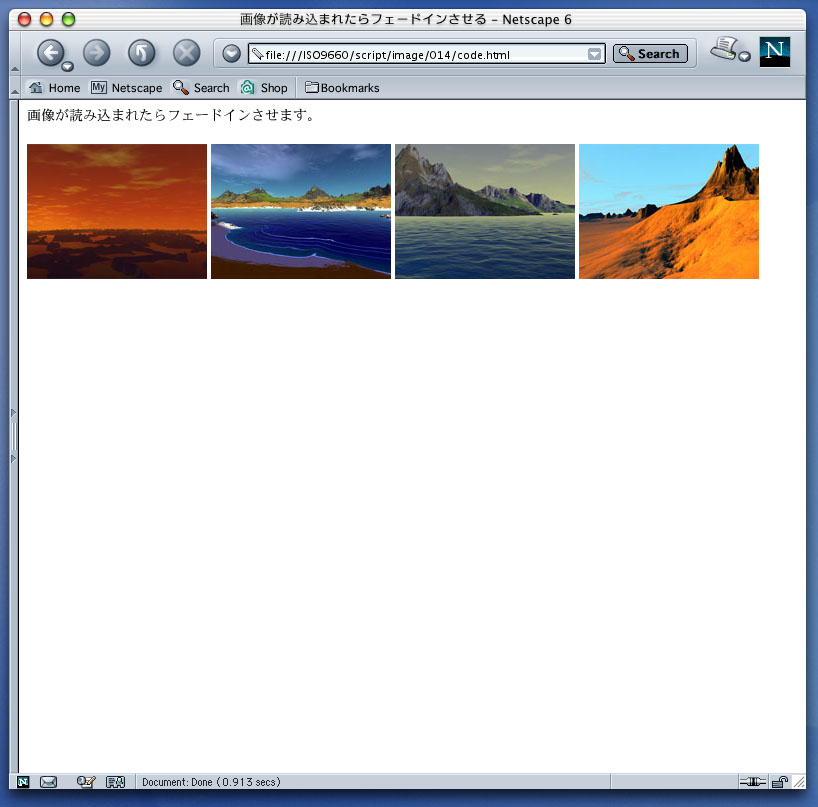
Task: Click the green zoom window button
Action: (x=68, y=19)
